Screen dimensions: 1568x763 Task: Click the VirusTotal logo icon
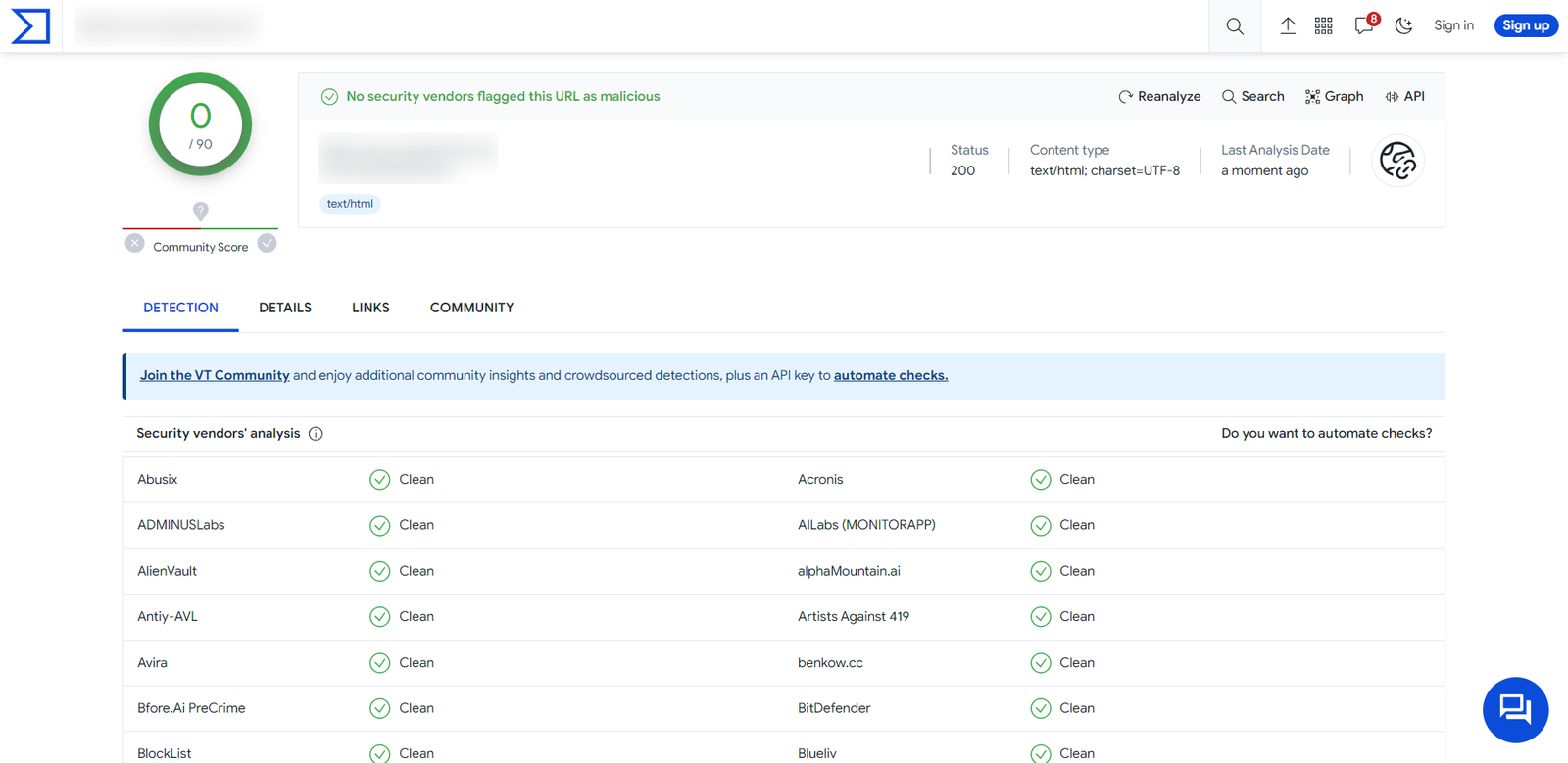tap(30, 25)
